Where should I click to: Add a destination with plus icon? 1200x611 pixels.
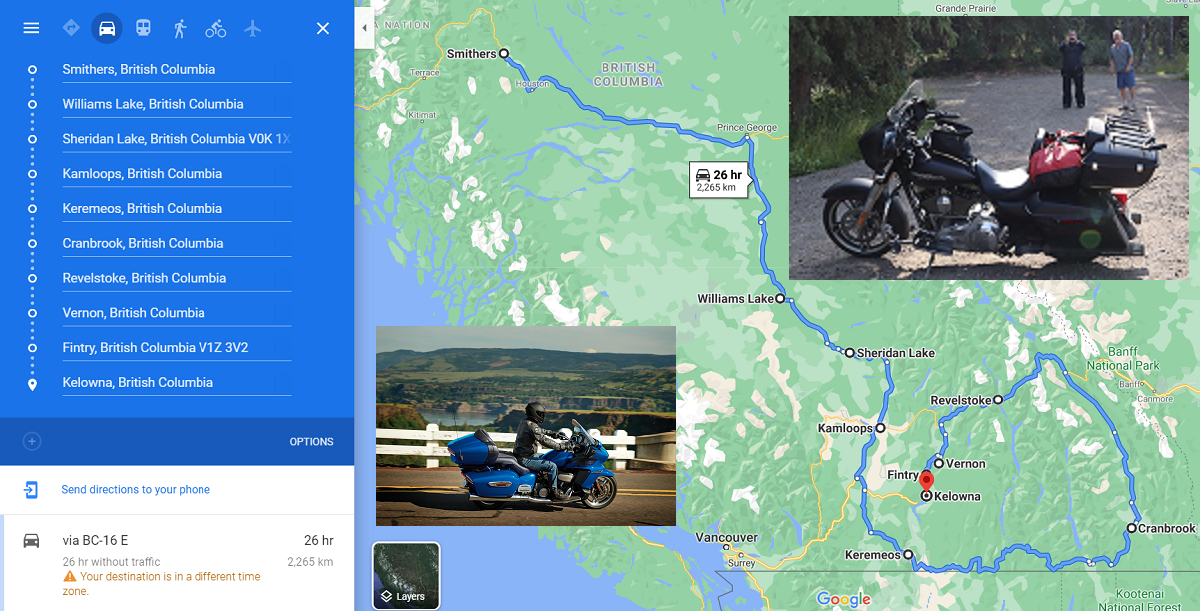(x=32, y=441)
